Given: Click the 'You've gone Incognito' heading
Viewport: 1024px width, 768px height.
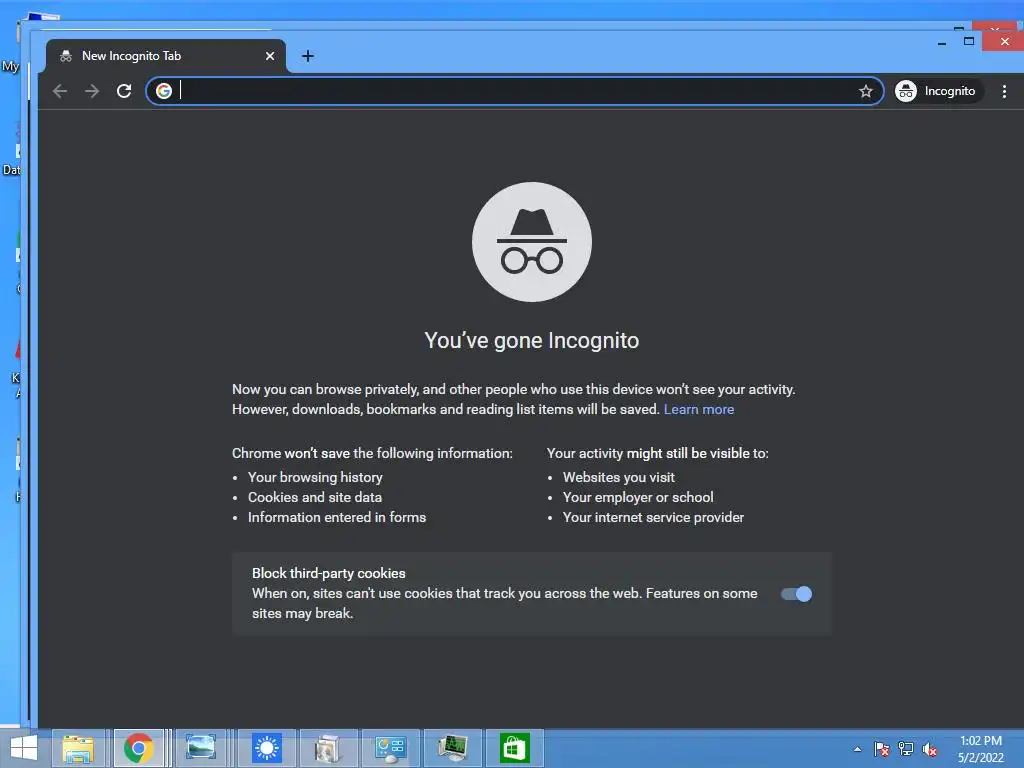Looking at the screenshot, I should [x=532, y=340].
